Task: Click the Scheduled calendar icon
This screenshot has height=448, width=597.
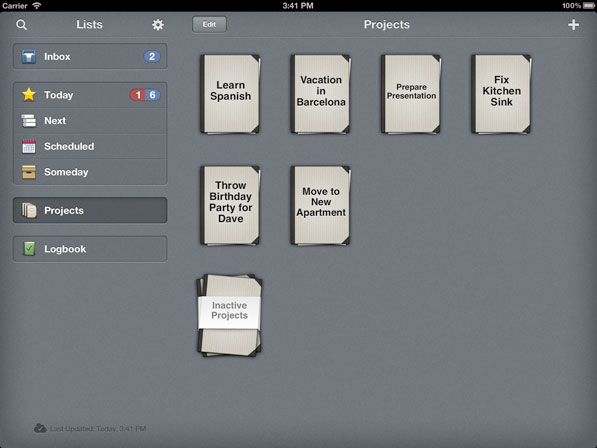Action: coord(29,146)
